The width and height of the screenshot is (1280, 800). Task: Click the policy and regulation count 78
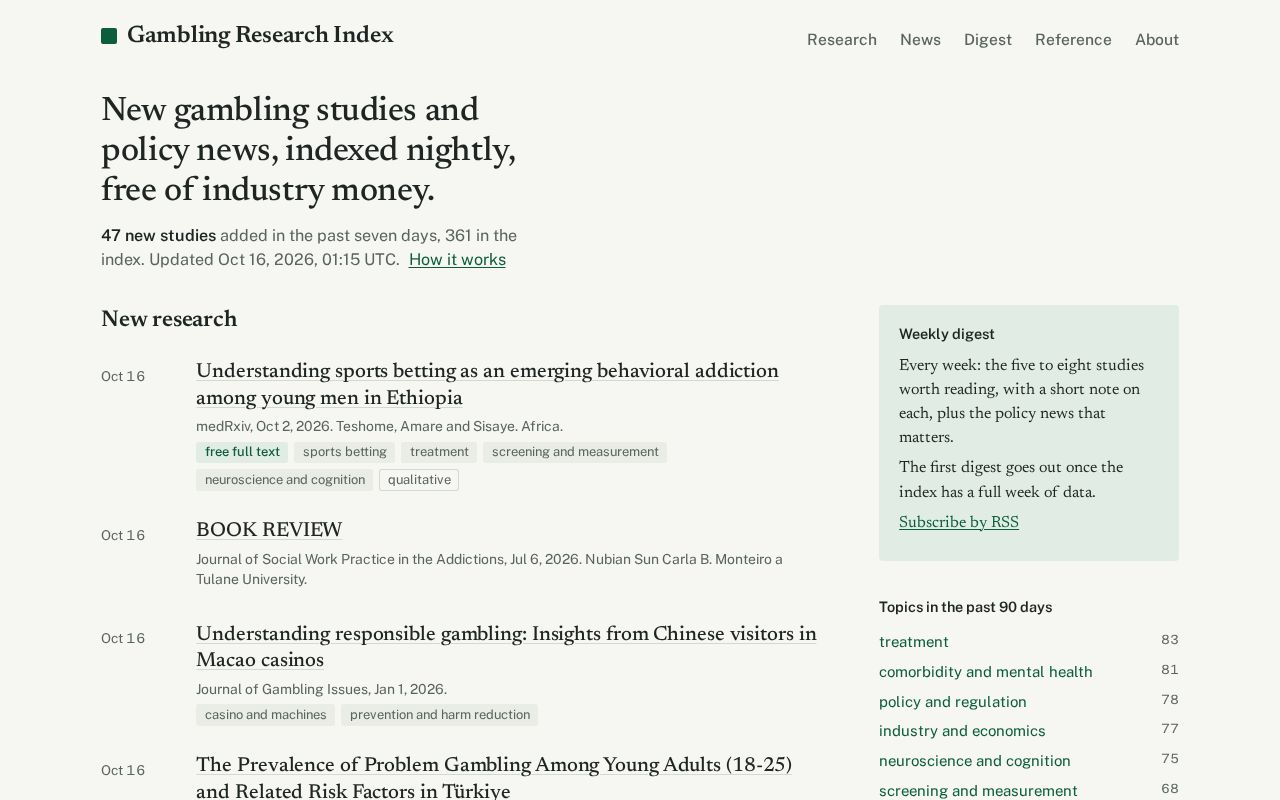[1170, 700]
